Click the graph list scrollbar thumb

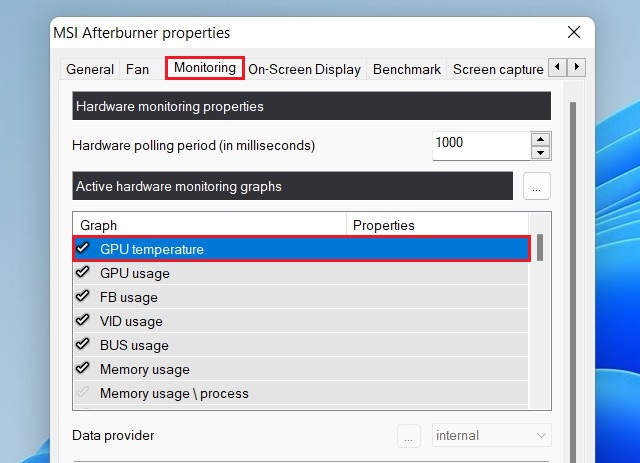pos(540,247)
